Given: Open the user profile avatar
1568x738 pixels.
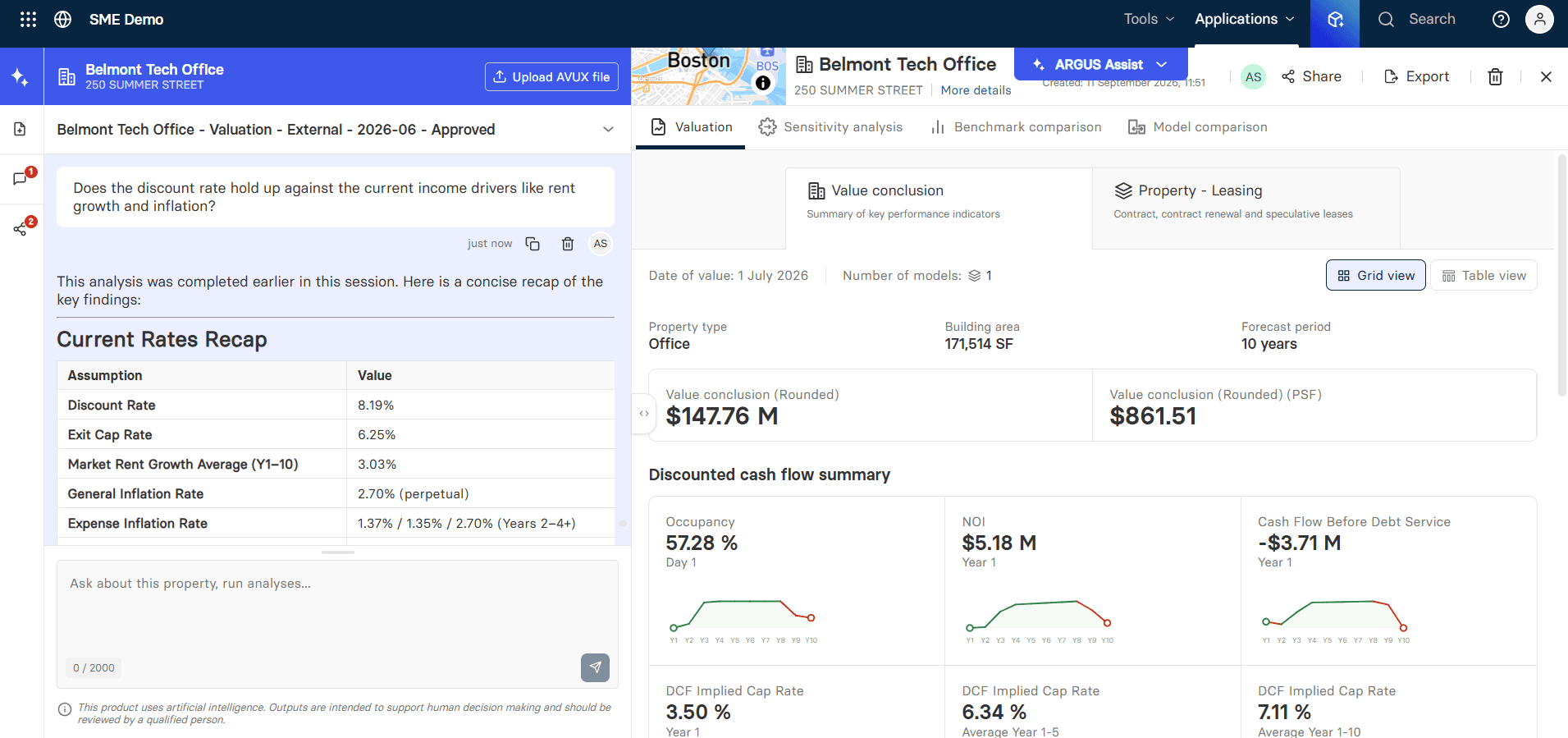Looking at the screenshot, I should [x=1539, y=20].
